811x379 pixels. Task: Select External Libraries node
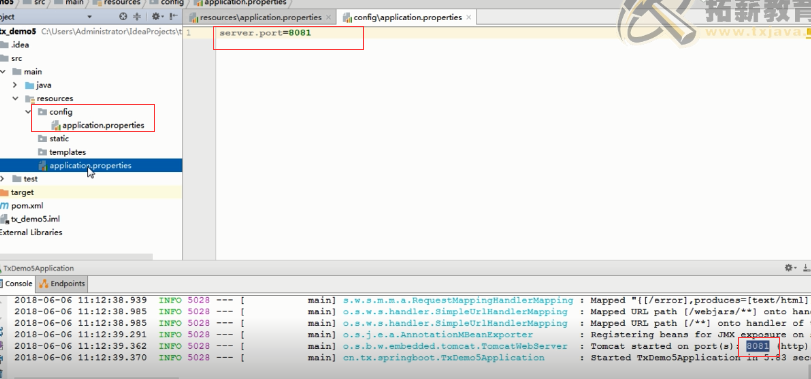point(31,232)
